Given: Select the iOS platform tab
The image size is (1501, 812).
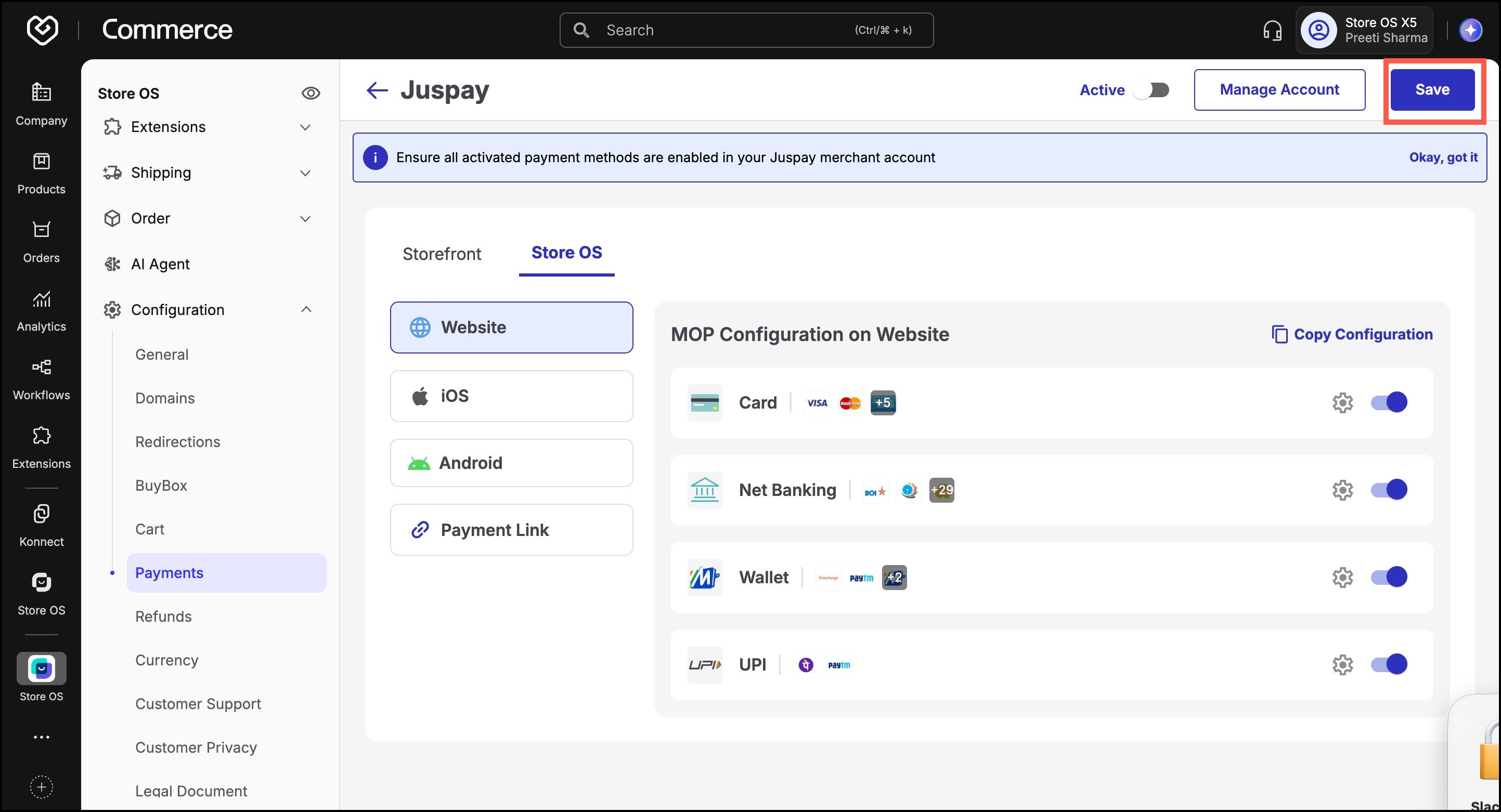Looking at the screenshot, I should point(512,396).
